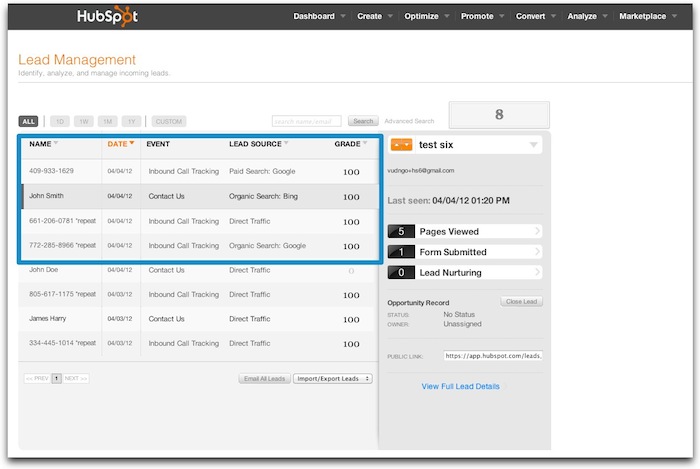Open Advanced Search
Screen dimensions: 700x469
[409, 121]
